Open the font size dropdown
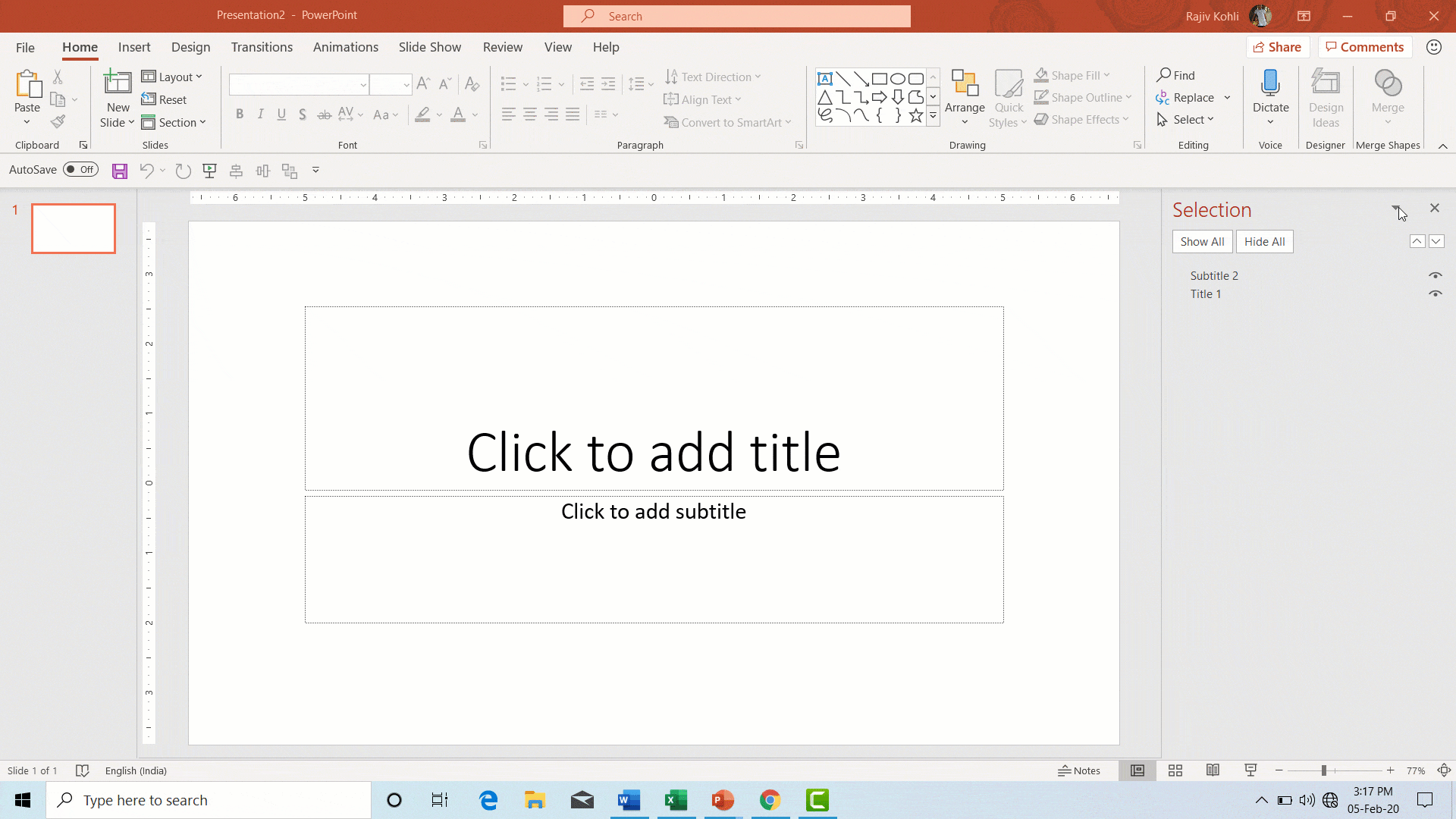 406,84
